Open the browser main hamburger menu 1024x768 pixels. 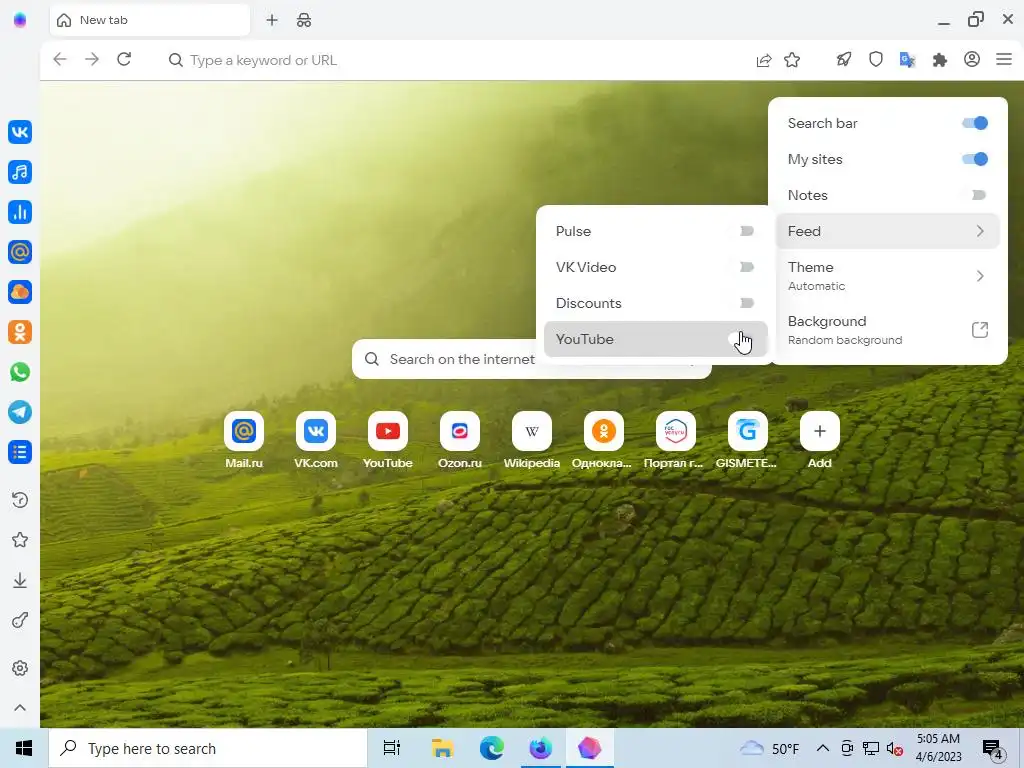click(x=1004, y=60)
